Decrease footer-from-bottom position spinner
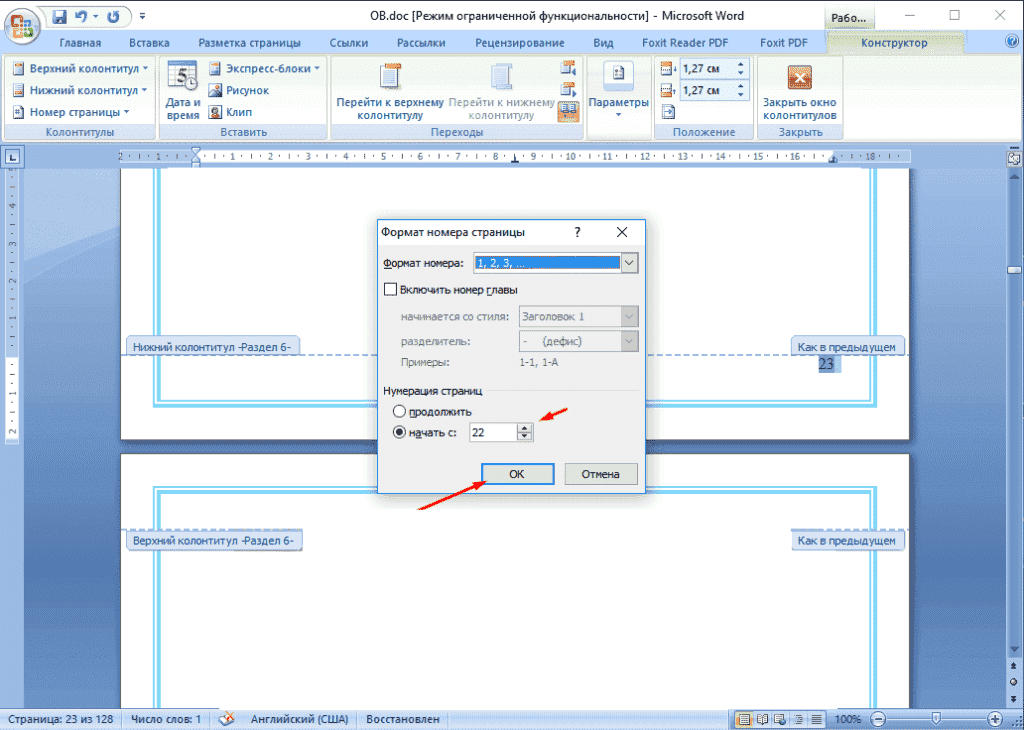This screenshot has height=730, width=1024. pos(741,95)
